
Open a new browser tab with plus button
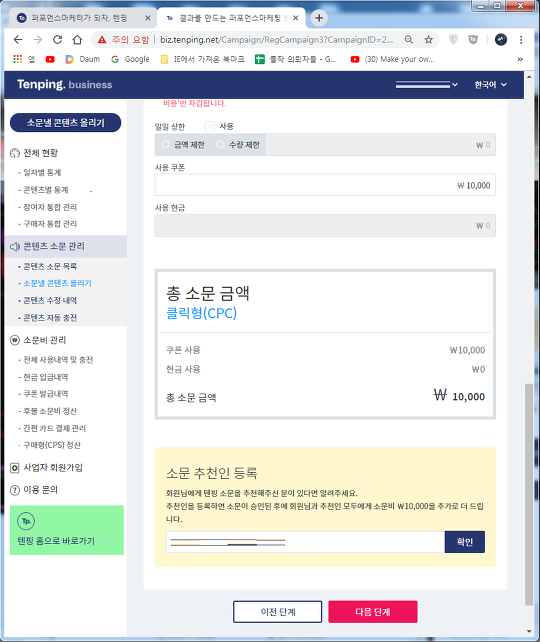319,18
